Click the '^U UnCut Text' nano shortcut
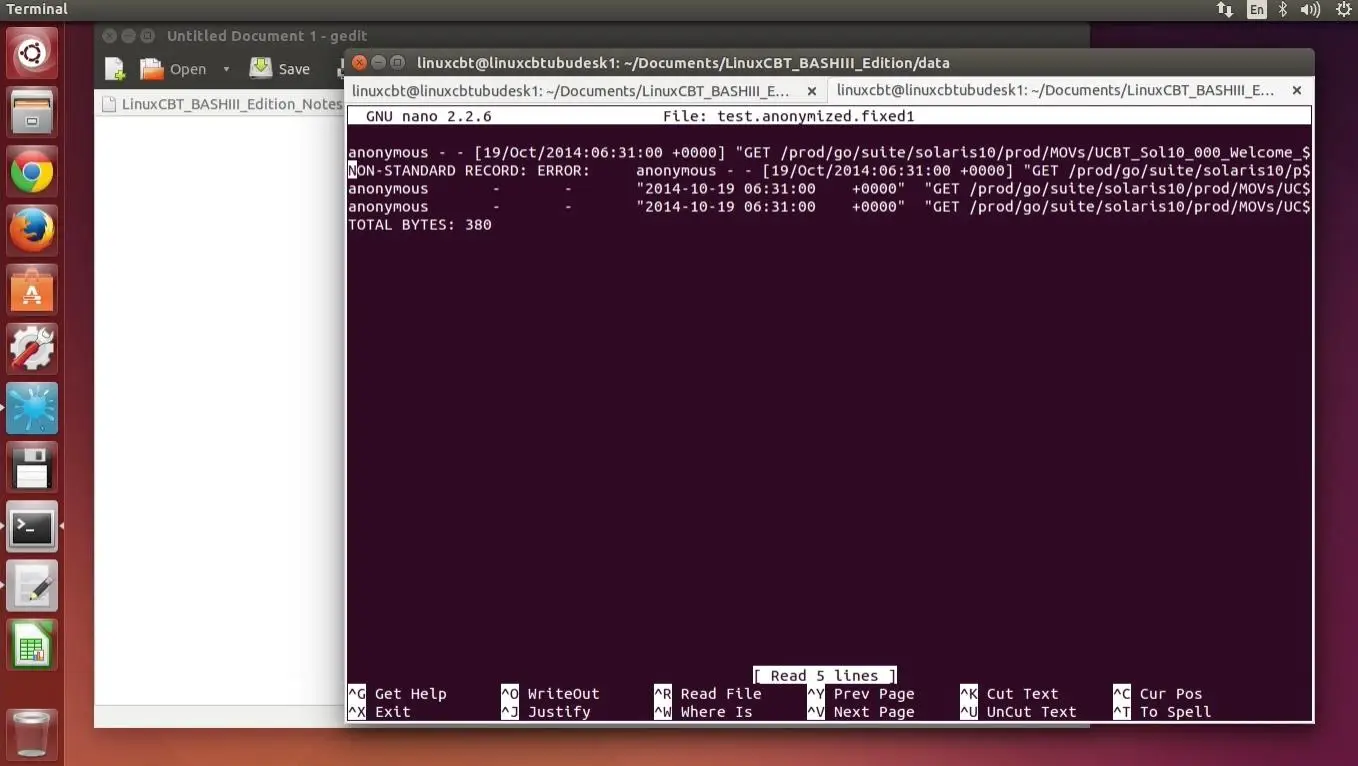Viewport: 1358px width, 766px height. (x=1019, y=712)
